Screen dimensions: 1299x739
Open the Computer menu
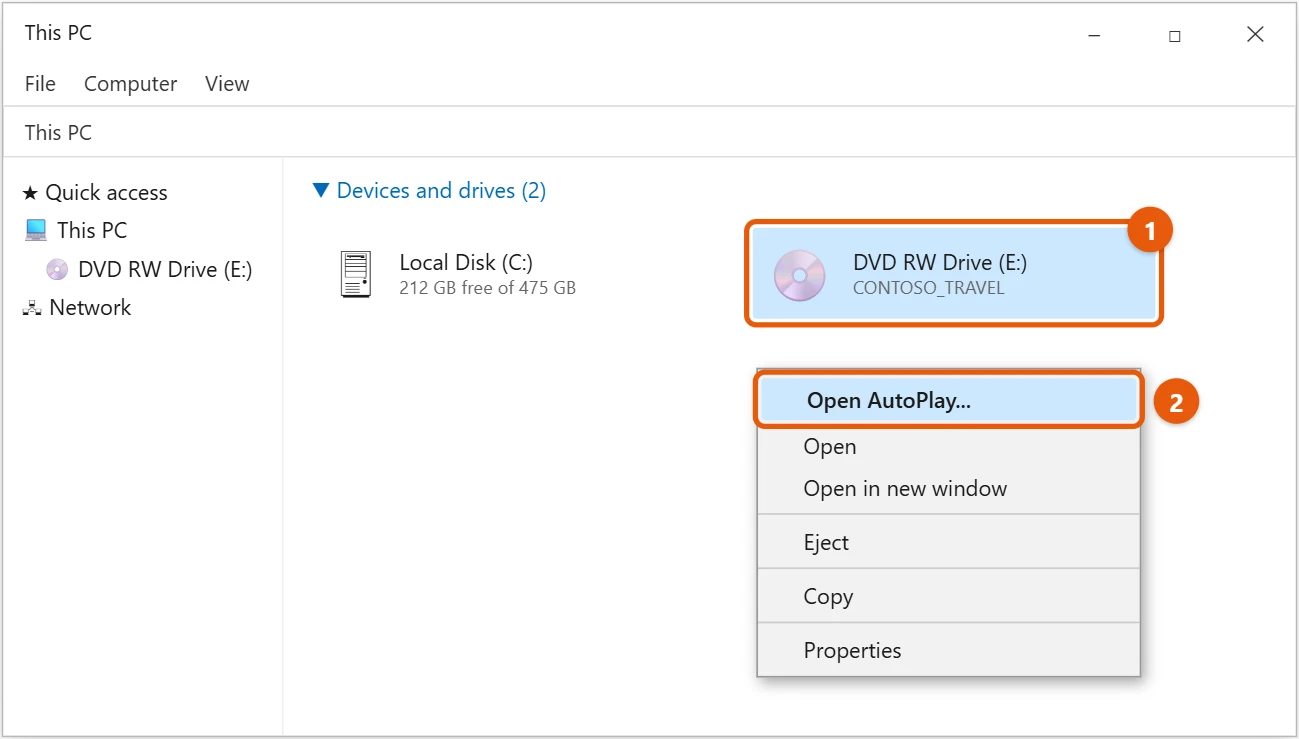point(130,84)
